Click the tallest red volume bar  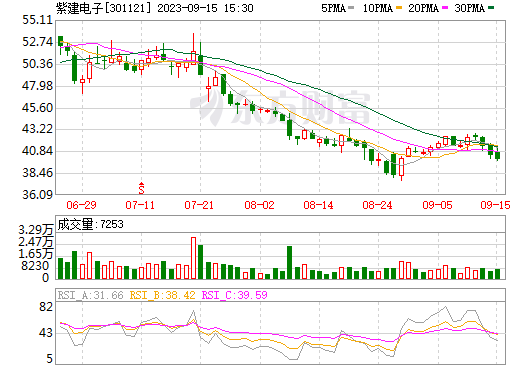click(x=193, y=258)
